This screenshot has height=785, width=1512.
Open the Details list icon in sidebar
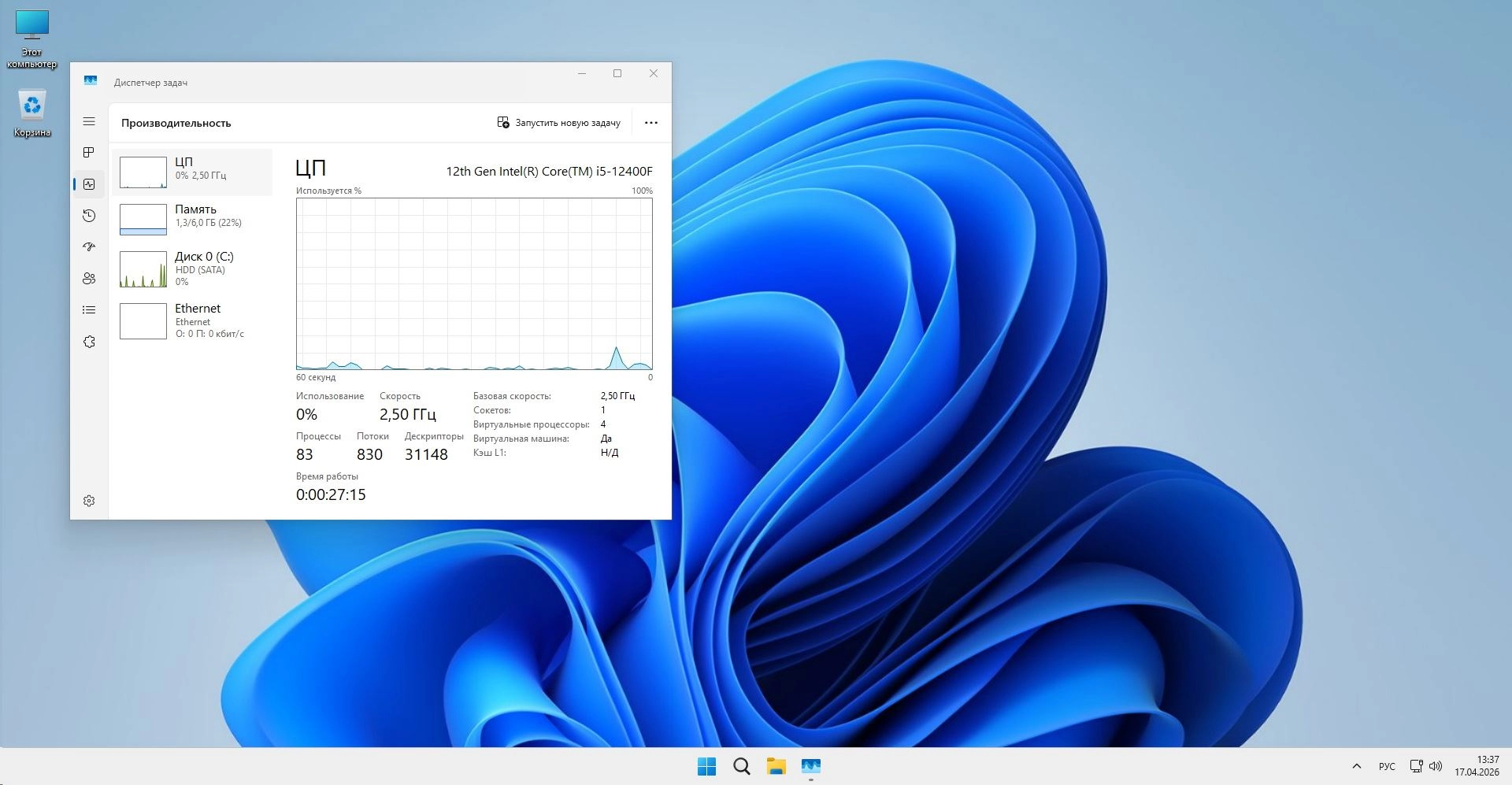pos(89,310)
